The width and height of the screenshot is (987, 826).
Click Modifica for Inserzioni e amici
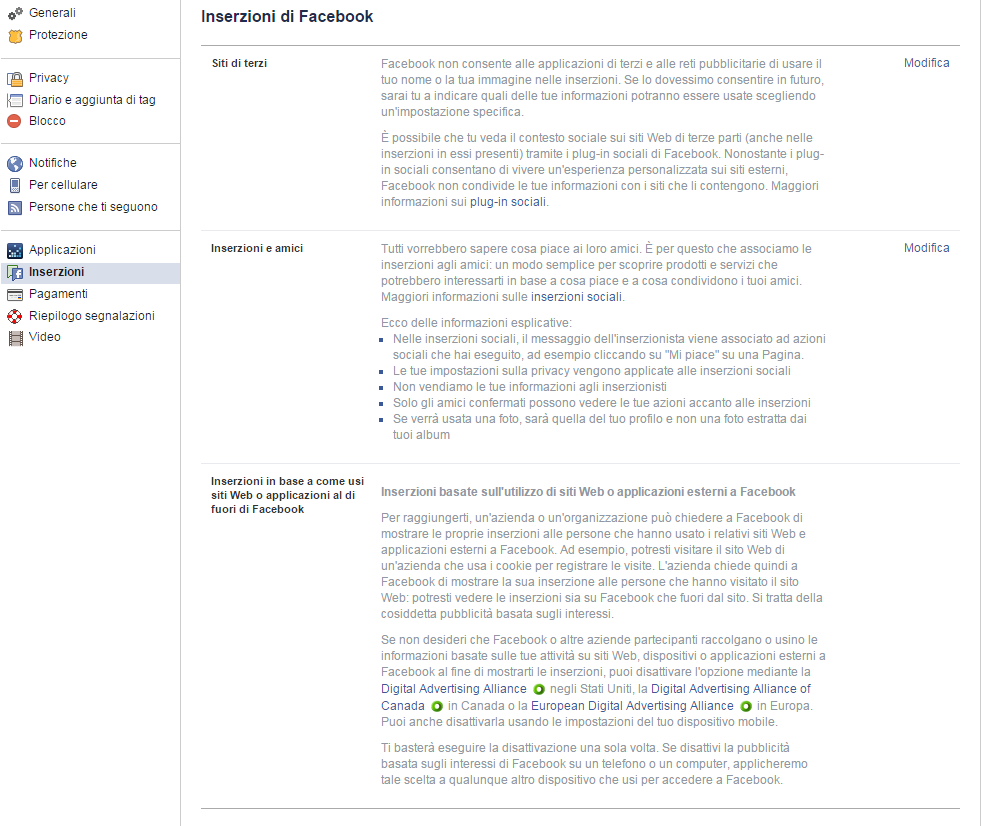point(927,248)
